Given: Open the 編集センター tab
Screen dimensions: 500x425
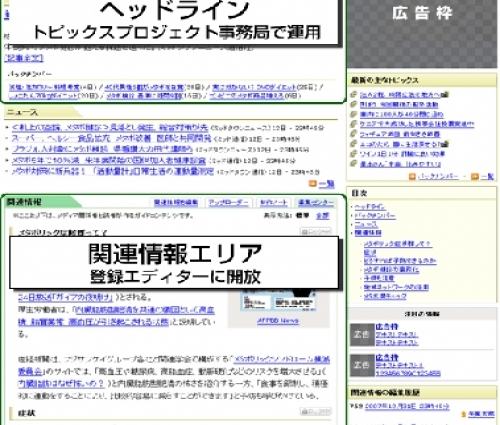Looking at the screenshot, I should click(315, 202).
